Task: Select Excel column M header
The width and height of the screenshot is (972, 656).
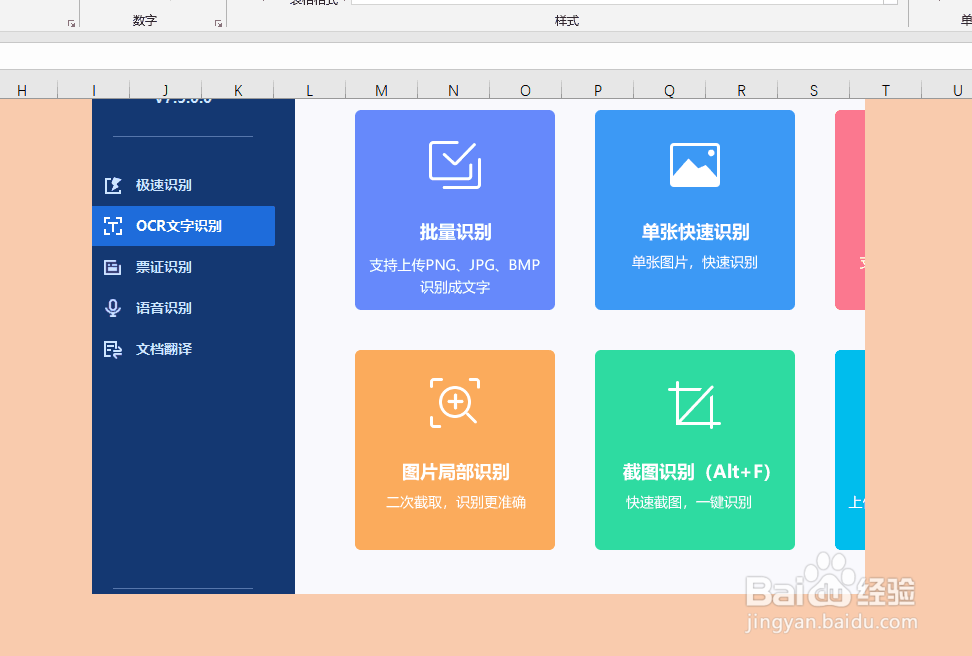Action: pos(381,91)
